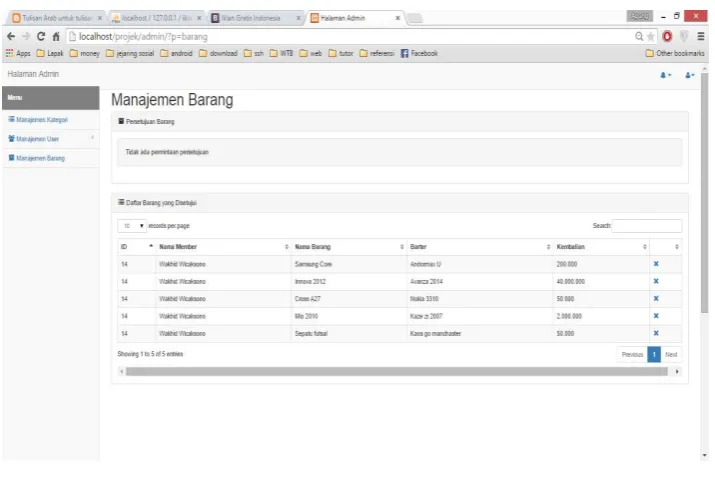Go back using the browser back arrow

pyautogui.click(x=11, y=36)
